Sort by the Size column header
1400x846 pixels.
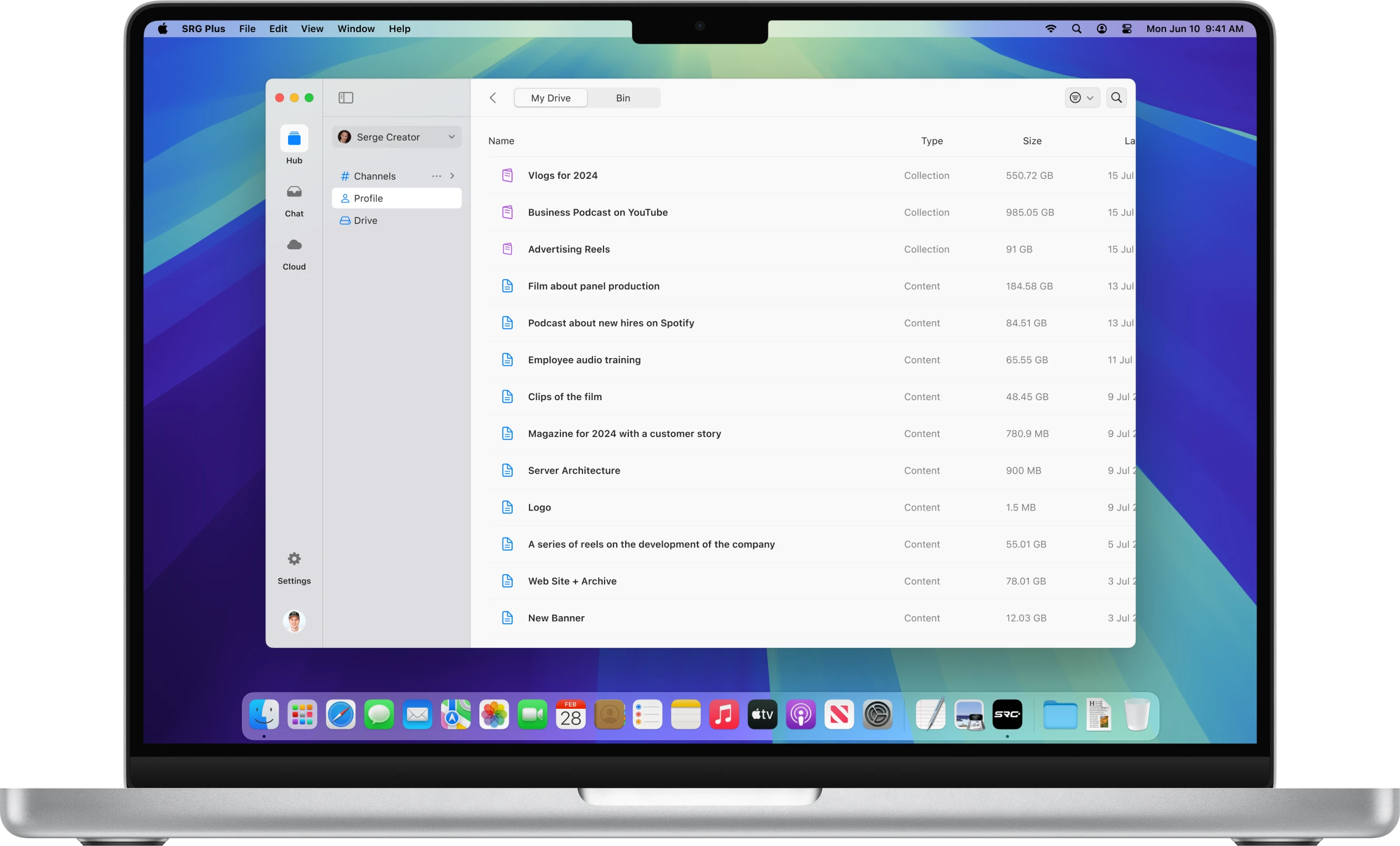(1032, 141)
